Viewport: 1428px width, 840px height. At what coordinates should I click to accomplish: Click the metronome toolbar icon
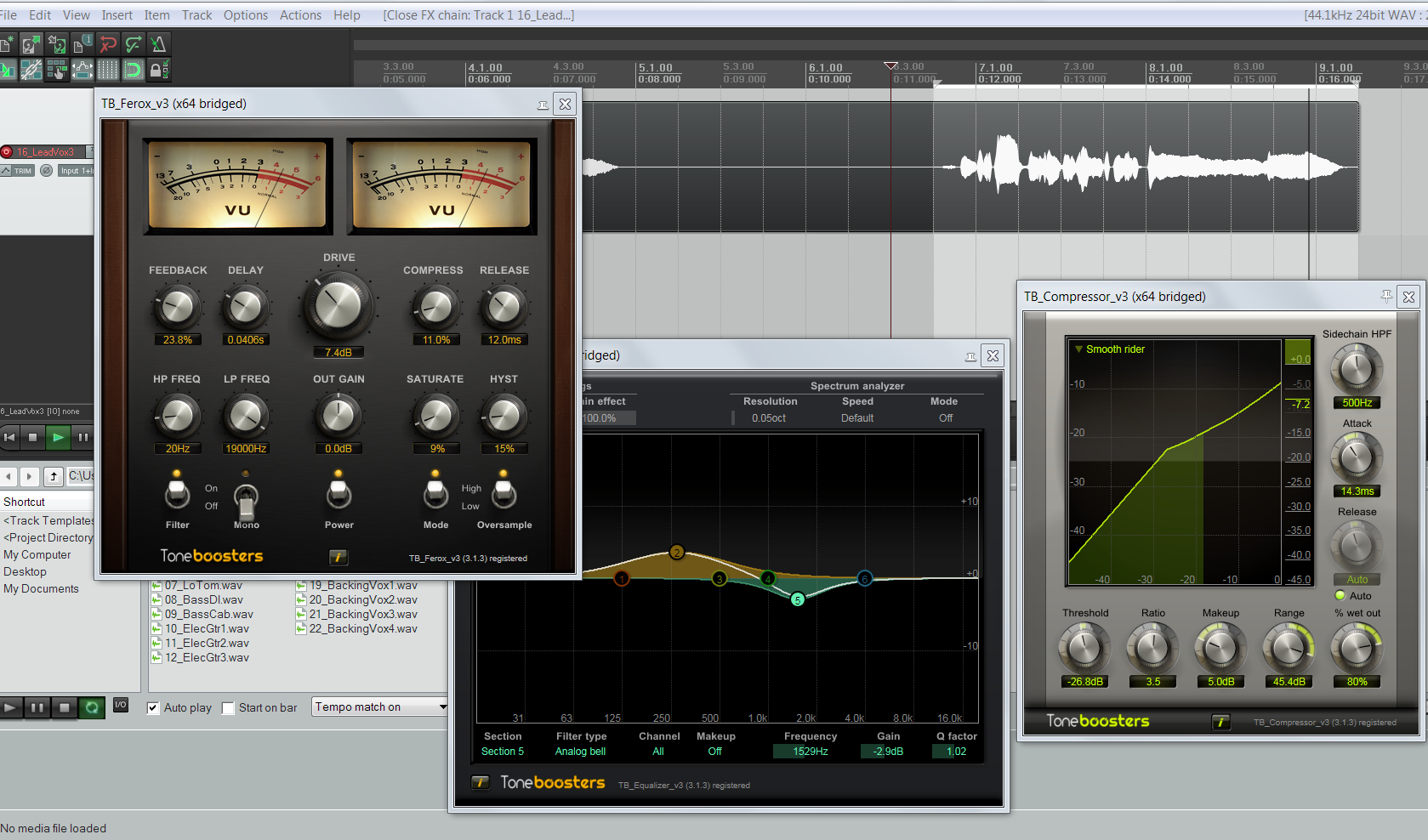(159, 43)
